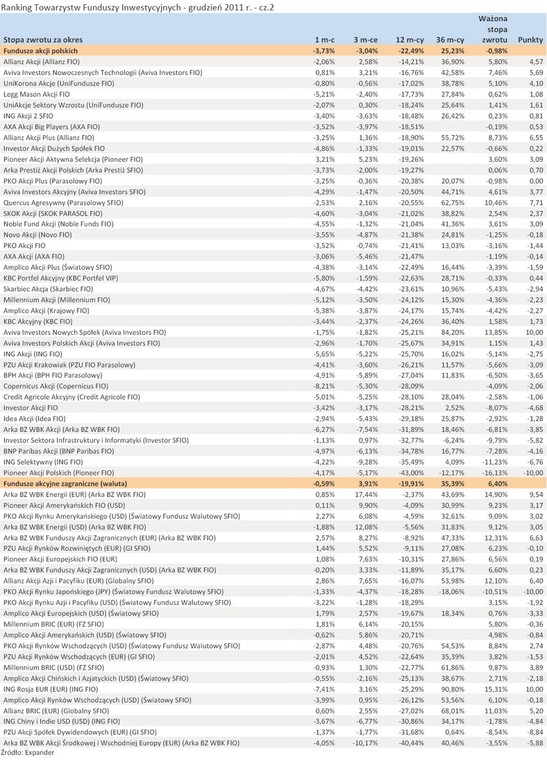Select 'Pioneer Akcji Polskich (Pioneer FIO)'

(x=59, y=473)
